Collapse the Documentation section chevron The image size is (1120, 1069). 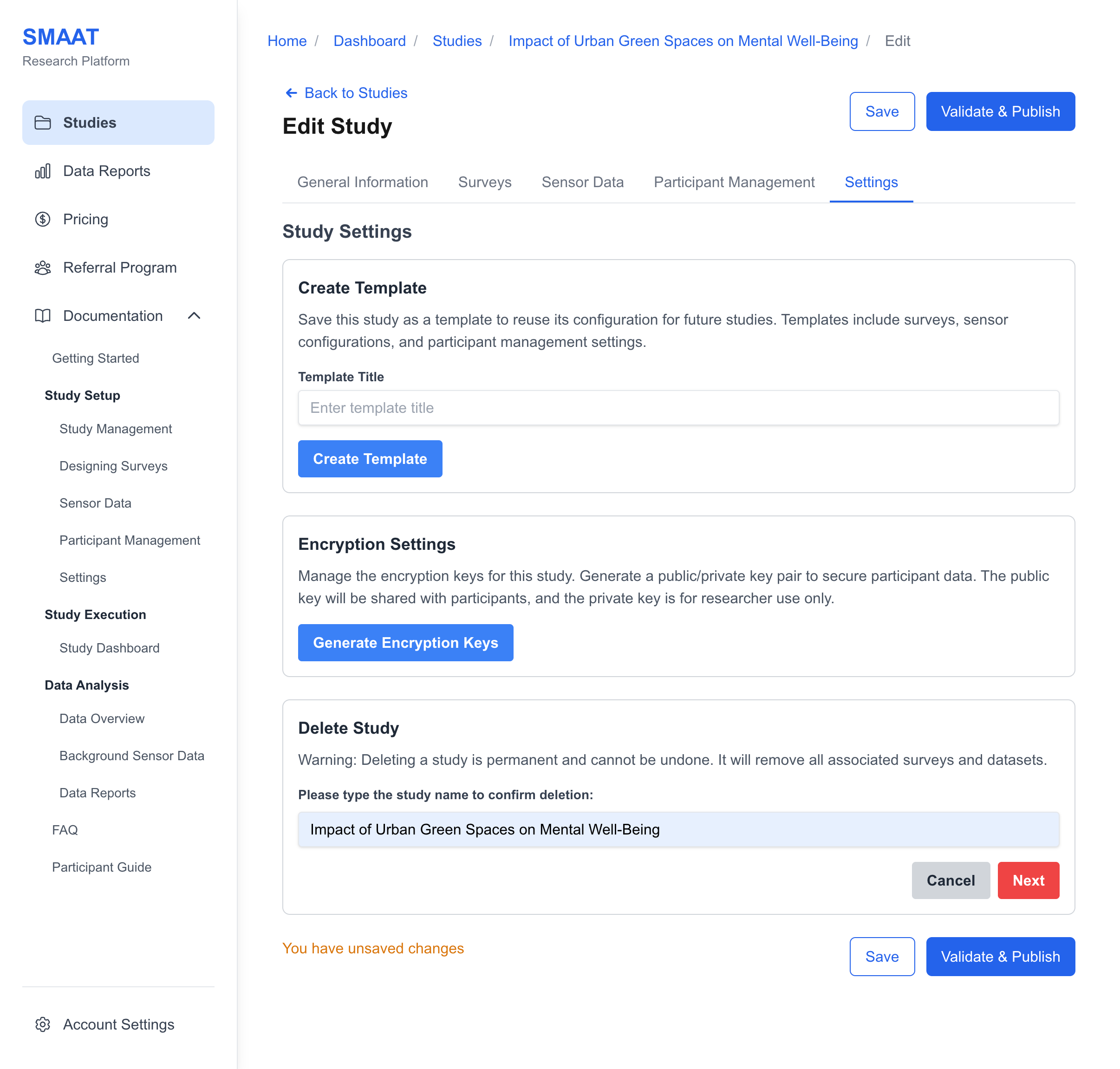point(194,316)
